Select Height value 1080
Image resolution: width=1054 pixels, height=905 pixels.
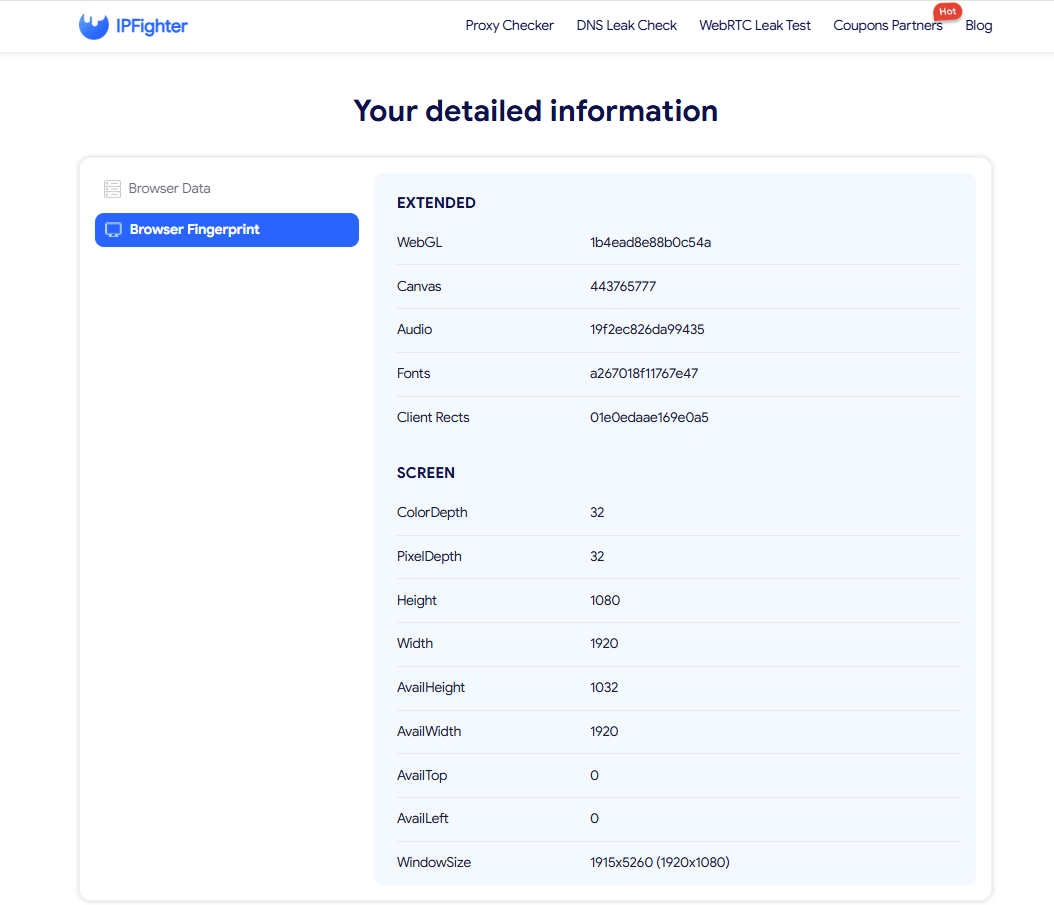(x=605, y=600)
